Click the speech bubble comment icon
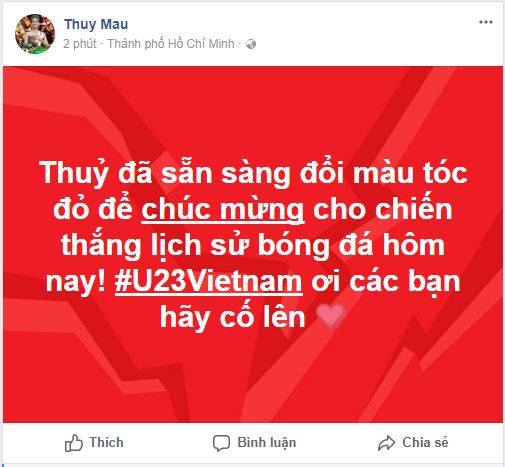Viewport: 505px width, 467px height. click(221, 443)
